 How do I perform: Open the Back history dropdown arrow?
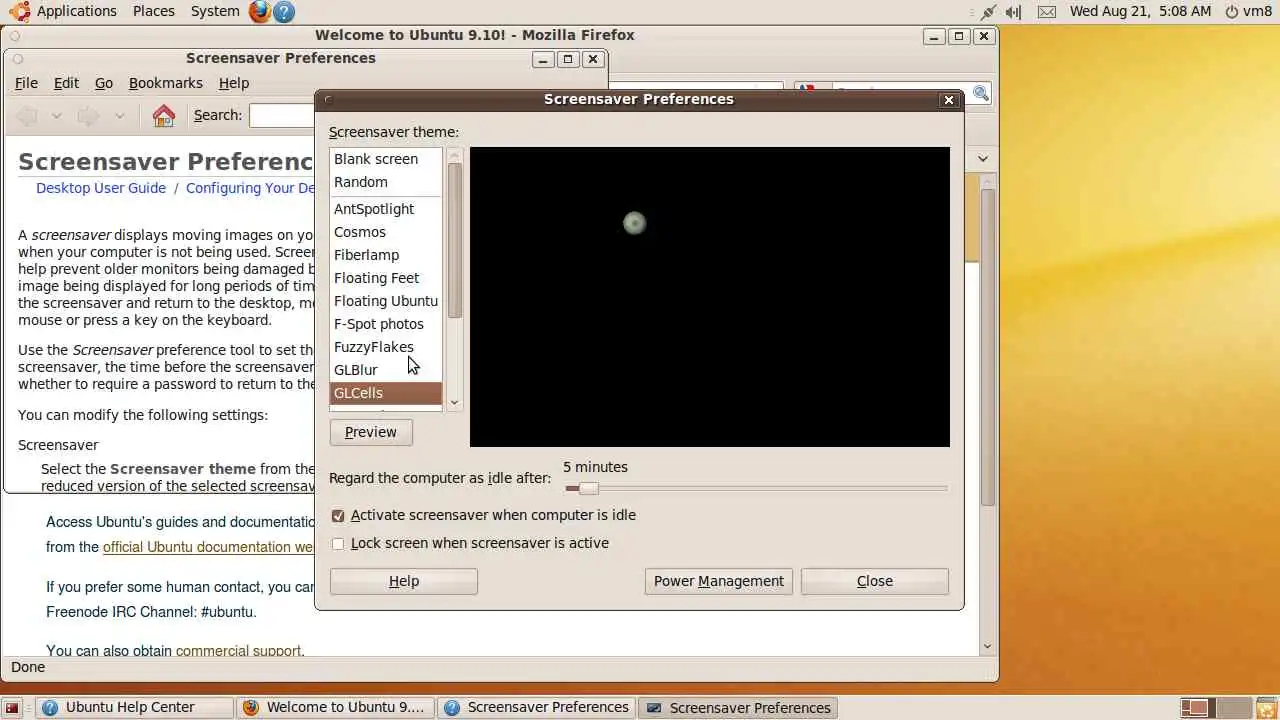tap(56, 116)
